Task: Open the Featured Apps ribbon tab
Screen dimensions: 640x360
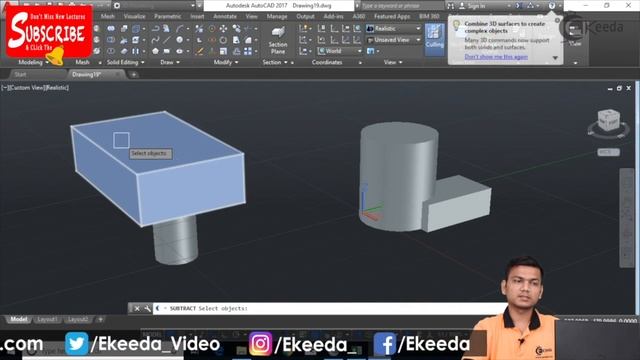Action: click(x=392, y=16)
